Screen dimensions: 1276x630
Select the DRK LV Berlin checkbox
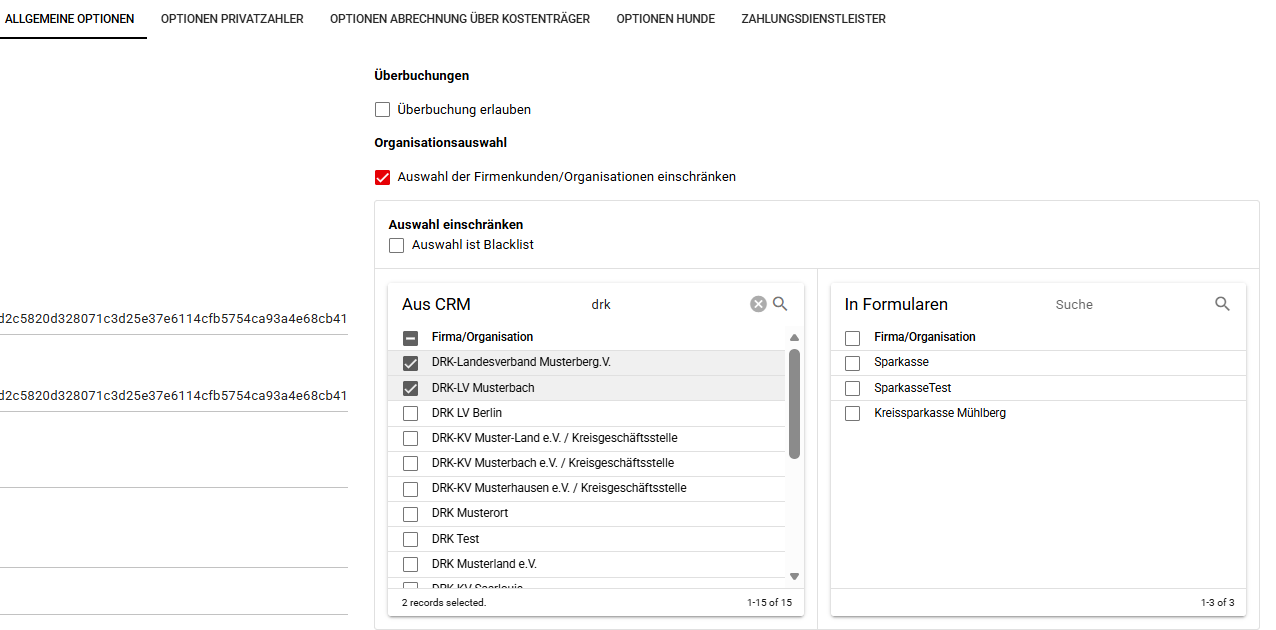coord(410,413)
